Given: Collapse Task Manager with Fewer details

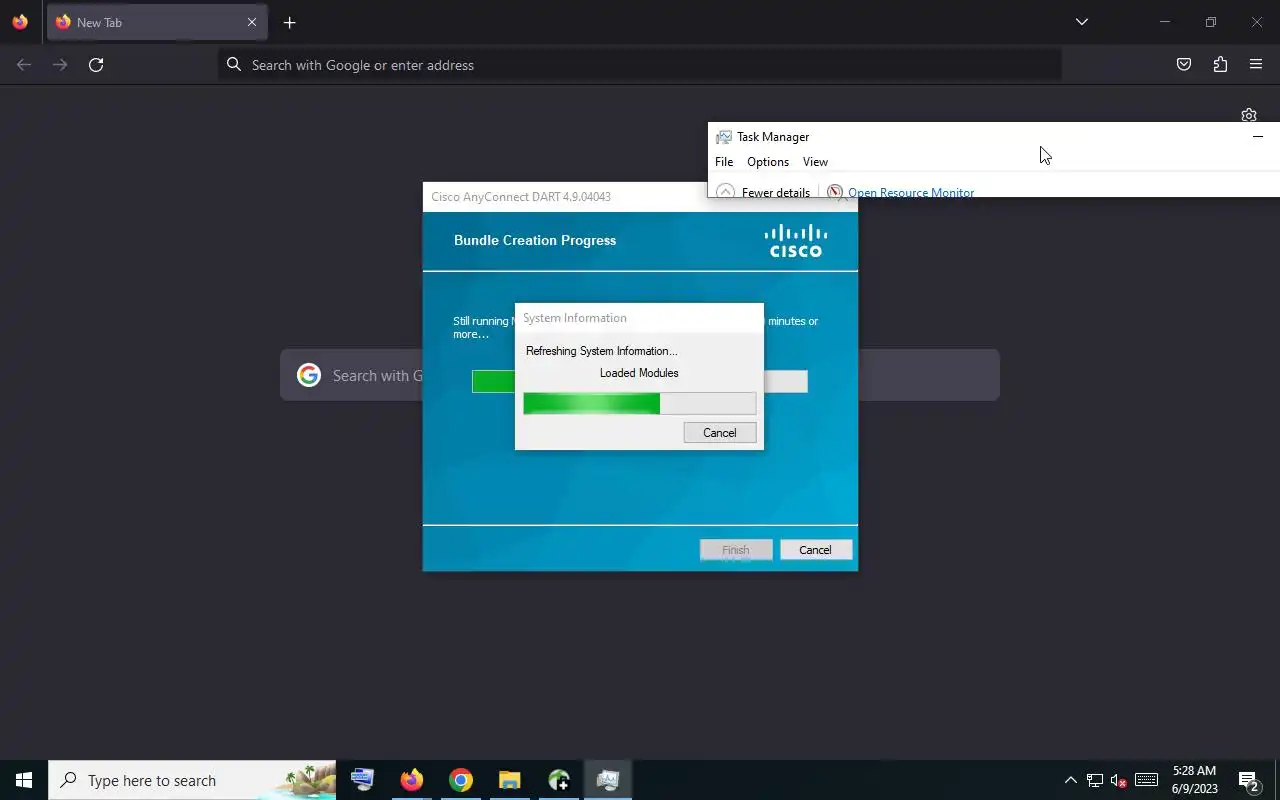Looking at the screenshot, I should coord(765,192).
